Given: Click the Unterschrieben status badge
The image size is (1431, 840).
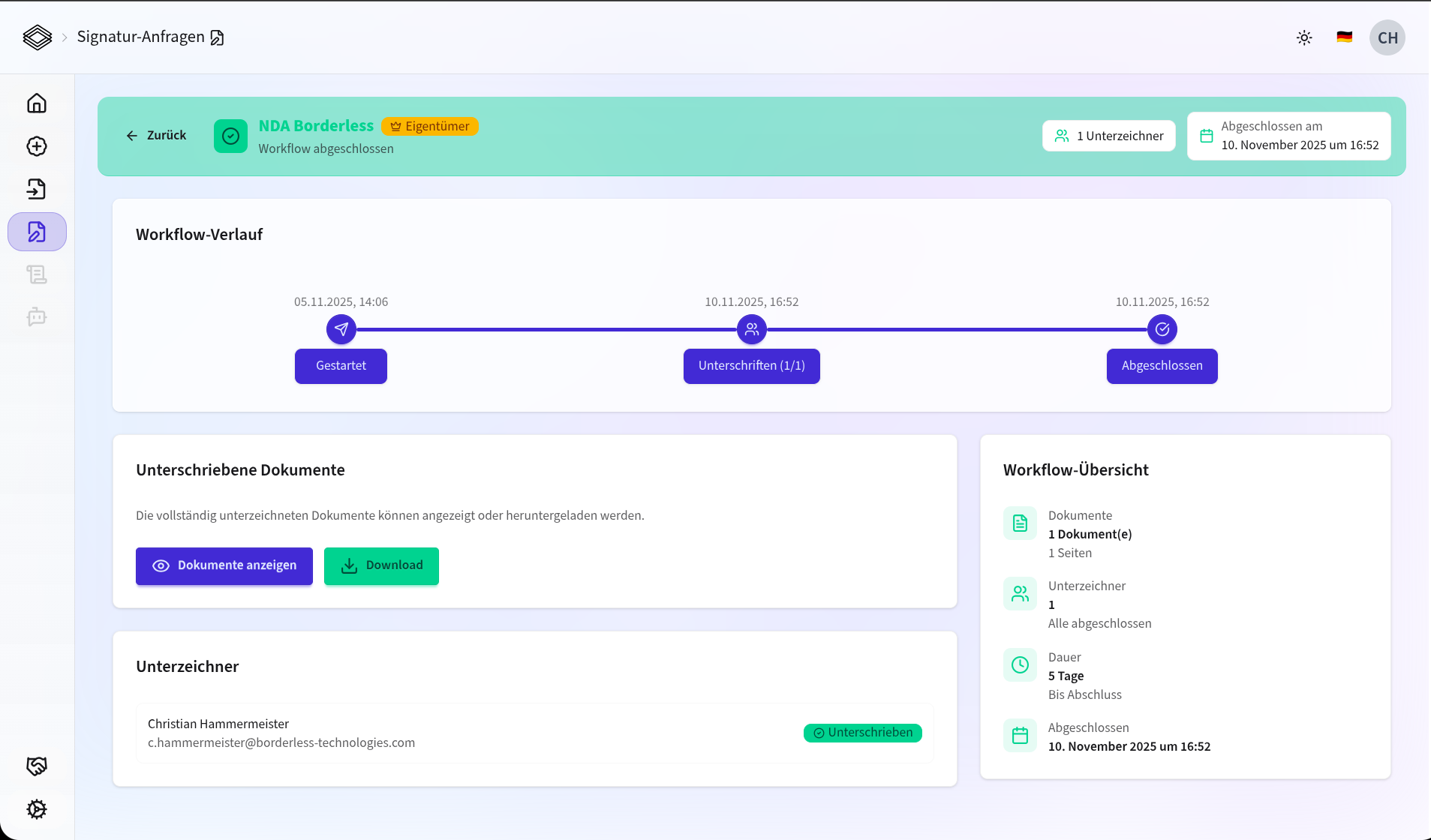Looking at the screenshot, I should (x=863, y=733).
